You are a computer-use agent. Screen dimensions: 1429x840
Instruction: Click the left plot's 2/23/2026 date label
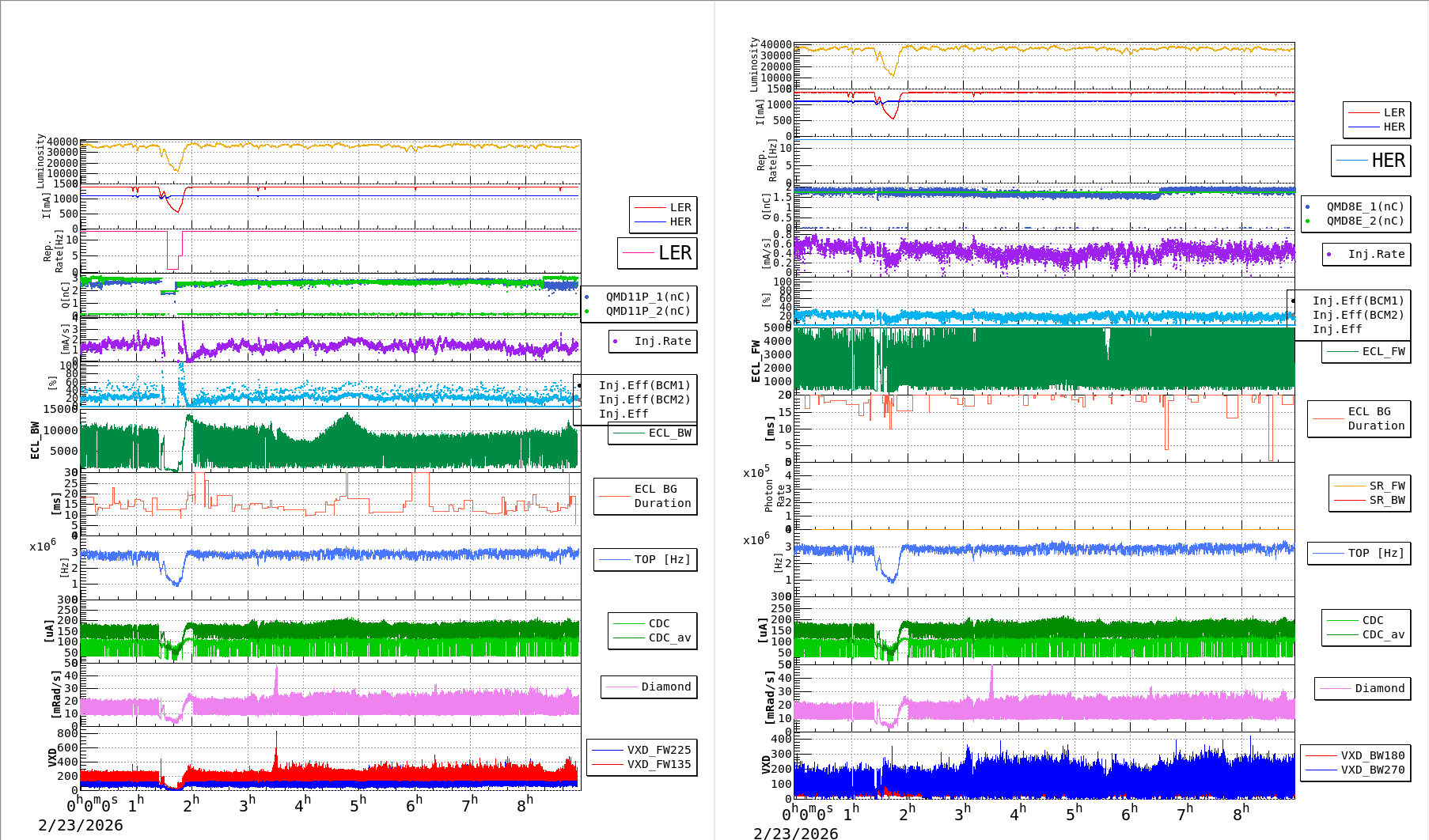coord(81,825)
